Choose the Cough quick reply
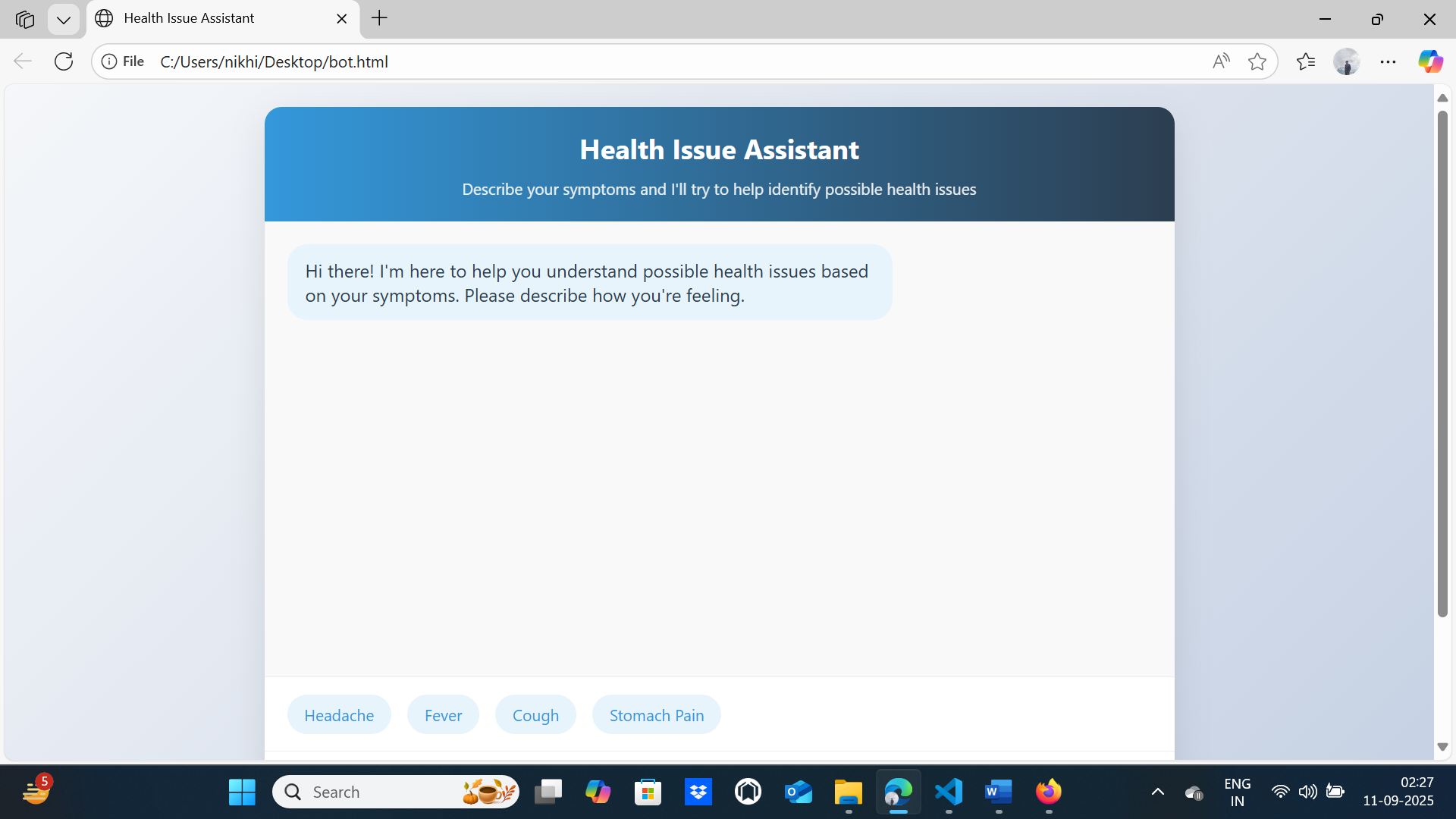1456x819 pixels. coord(535,715)
